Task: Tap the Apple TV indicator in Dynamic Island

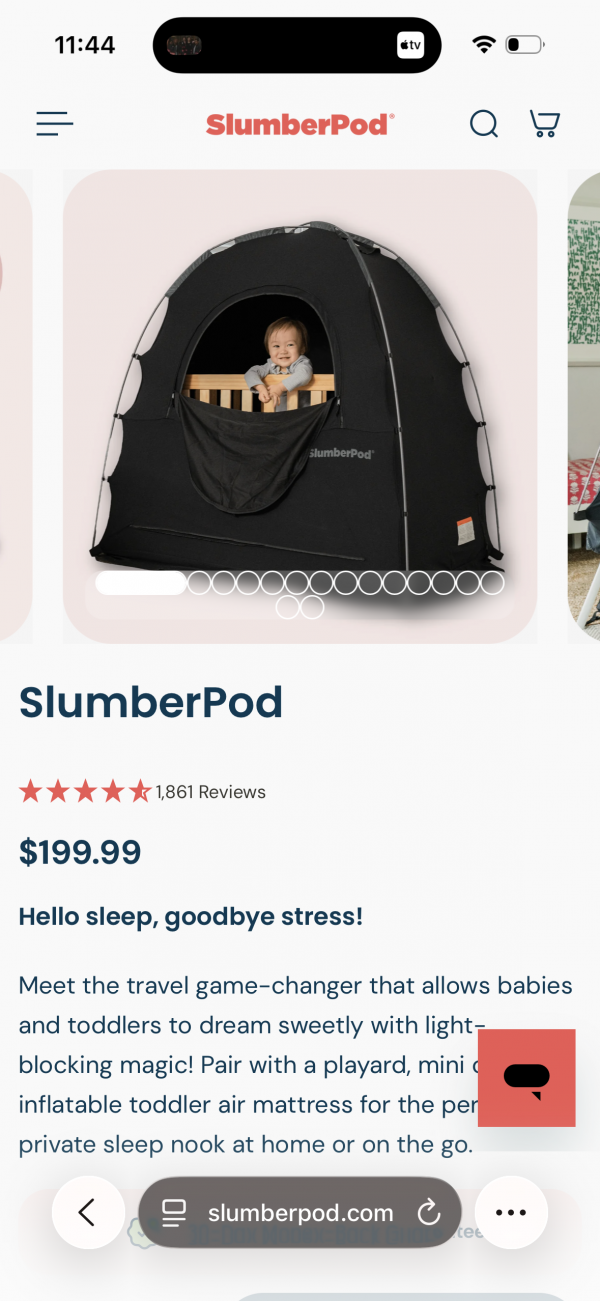Action: point(410,45)
